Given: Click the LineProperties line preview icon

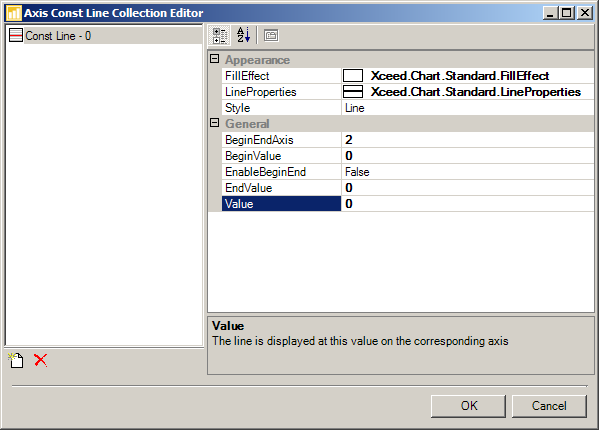Looking at the screenshot, I should click(353, 92).
